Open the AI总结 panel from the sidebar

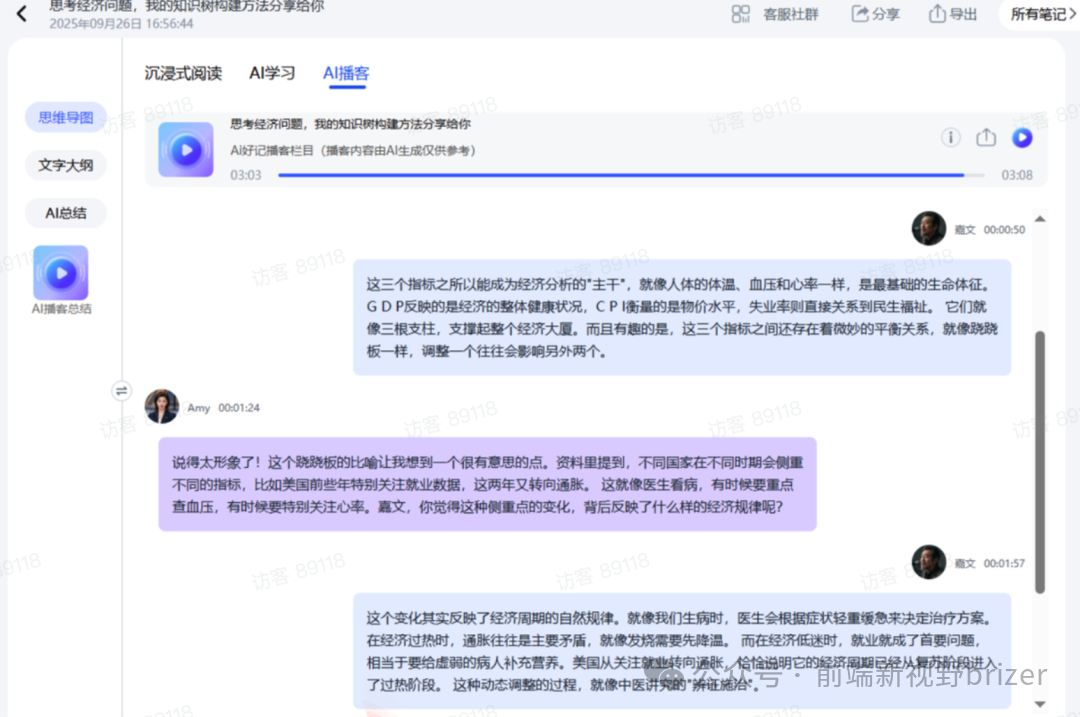(65, 213)
